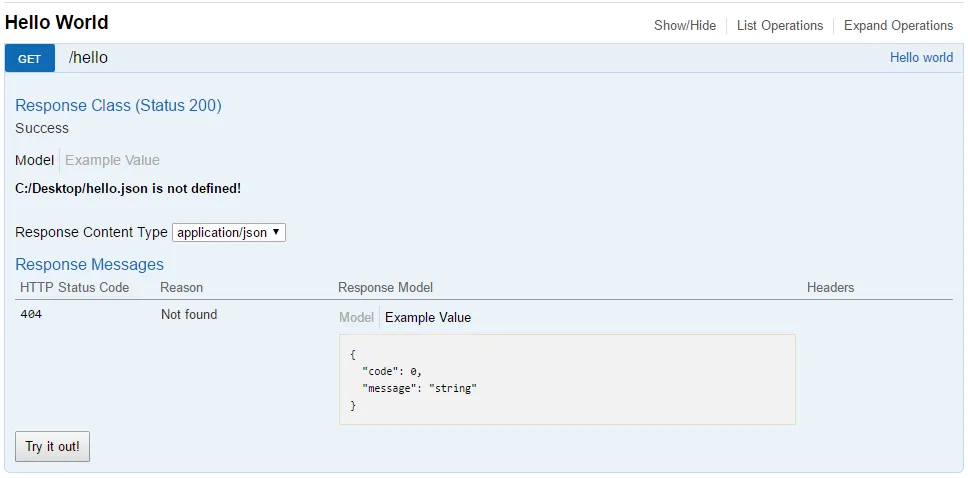968x478 pixels.
Task: Click the Response Messages heading
Action: pyautogui.click(x=89, y=264)
